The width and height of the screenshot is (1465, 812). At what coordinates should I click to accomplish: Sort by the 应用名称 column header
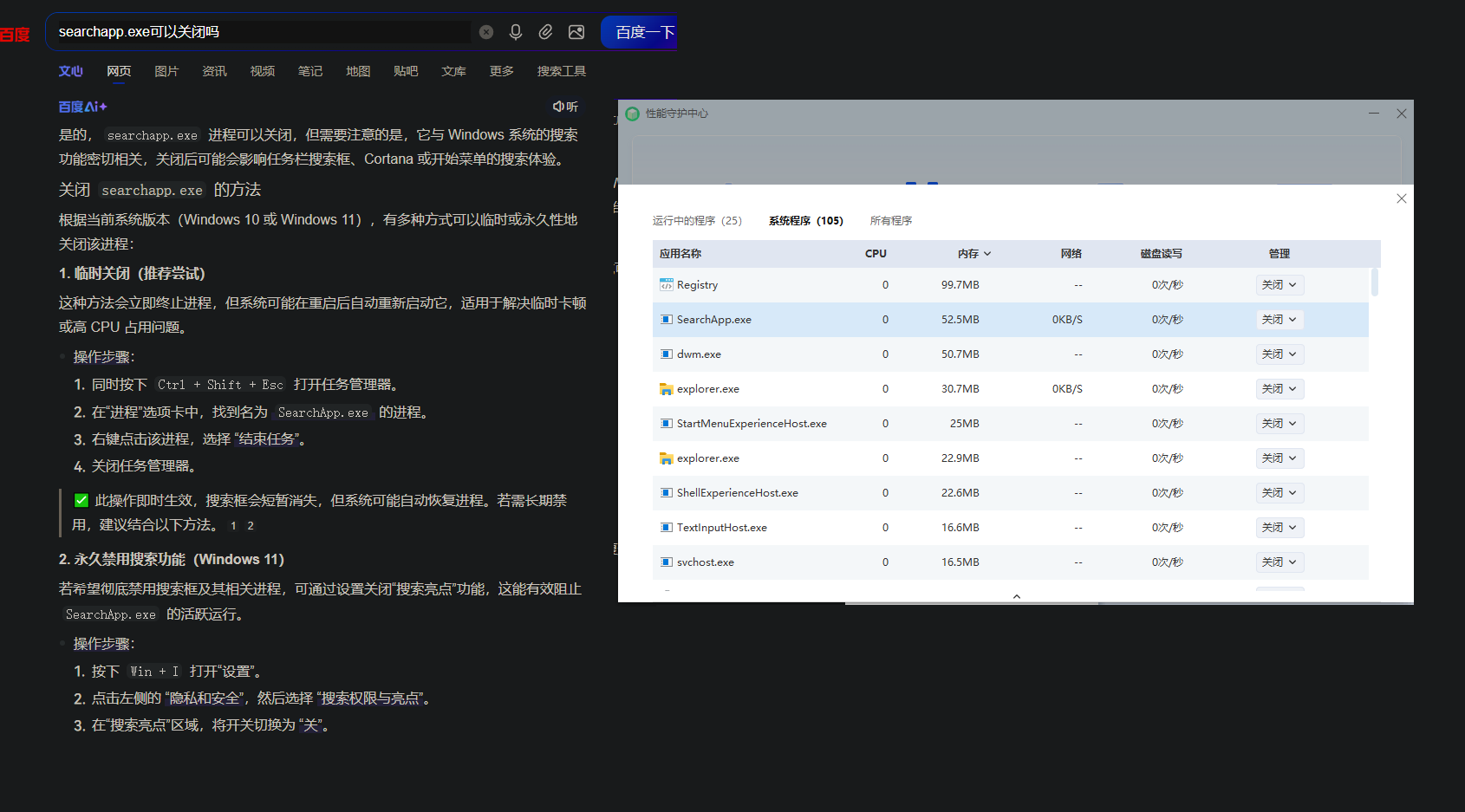click(680, 254)
